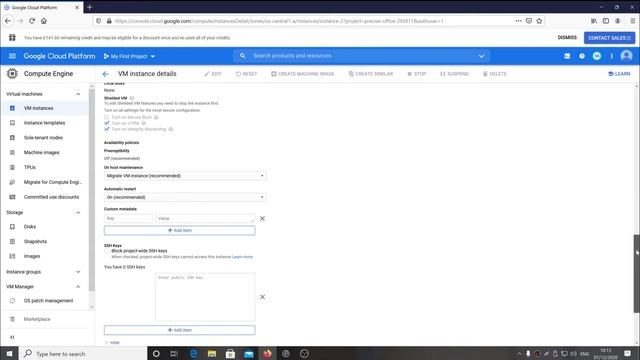Click the Shielded VM info help icon
This screenshot has width=640, height=360.
point(132,98)
